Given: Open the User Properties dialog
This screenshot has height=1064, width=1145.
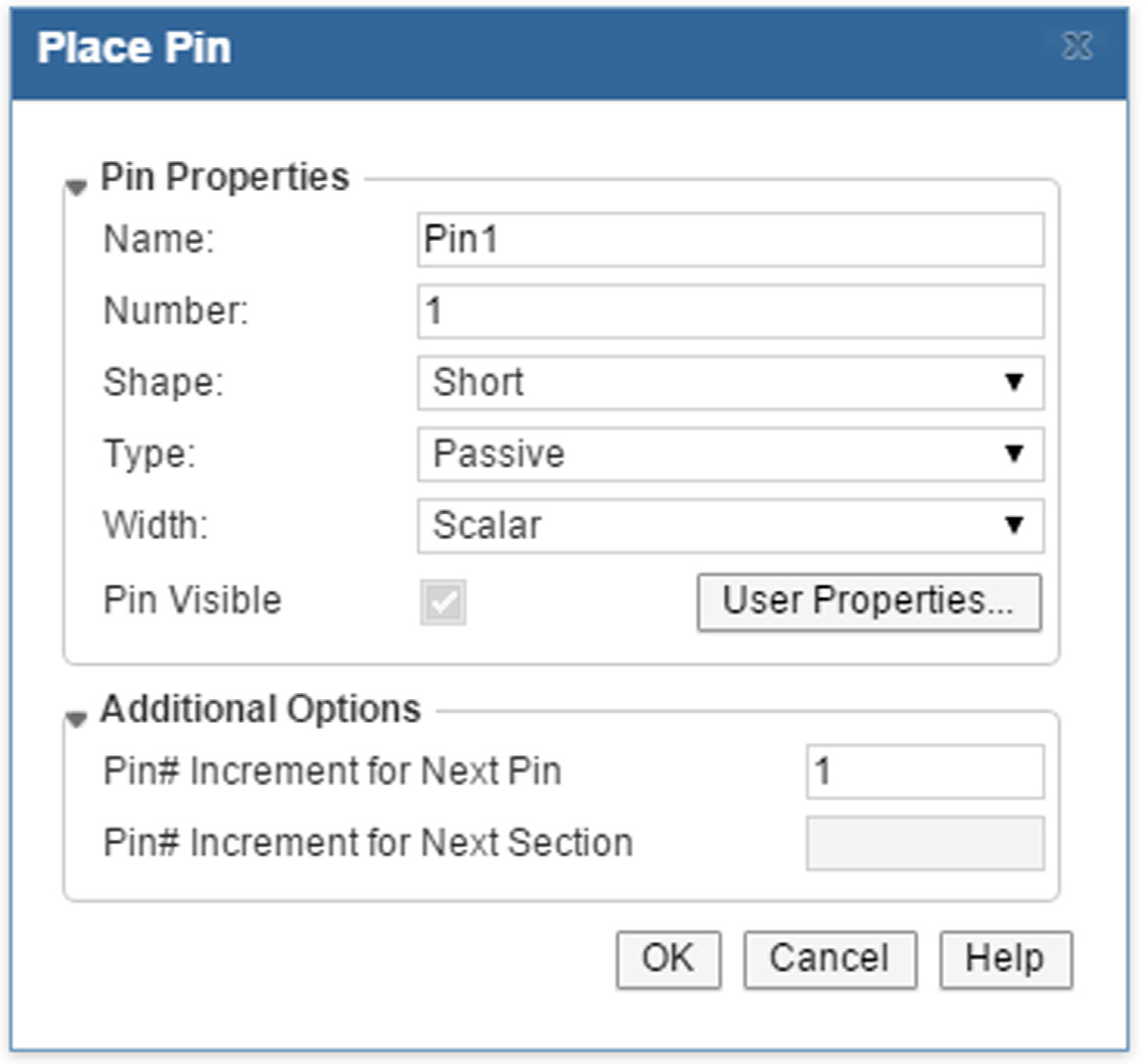Looking at the screenshot, I should tap(868, 602).
